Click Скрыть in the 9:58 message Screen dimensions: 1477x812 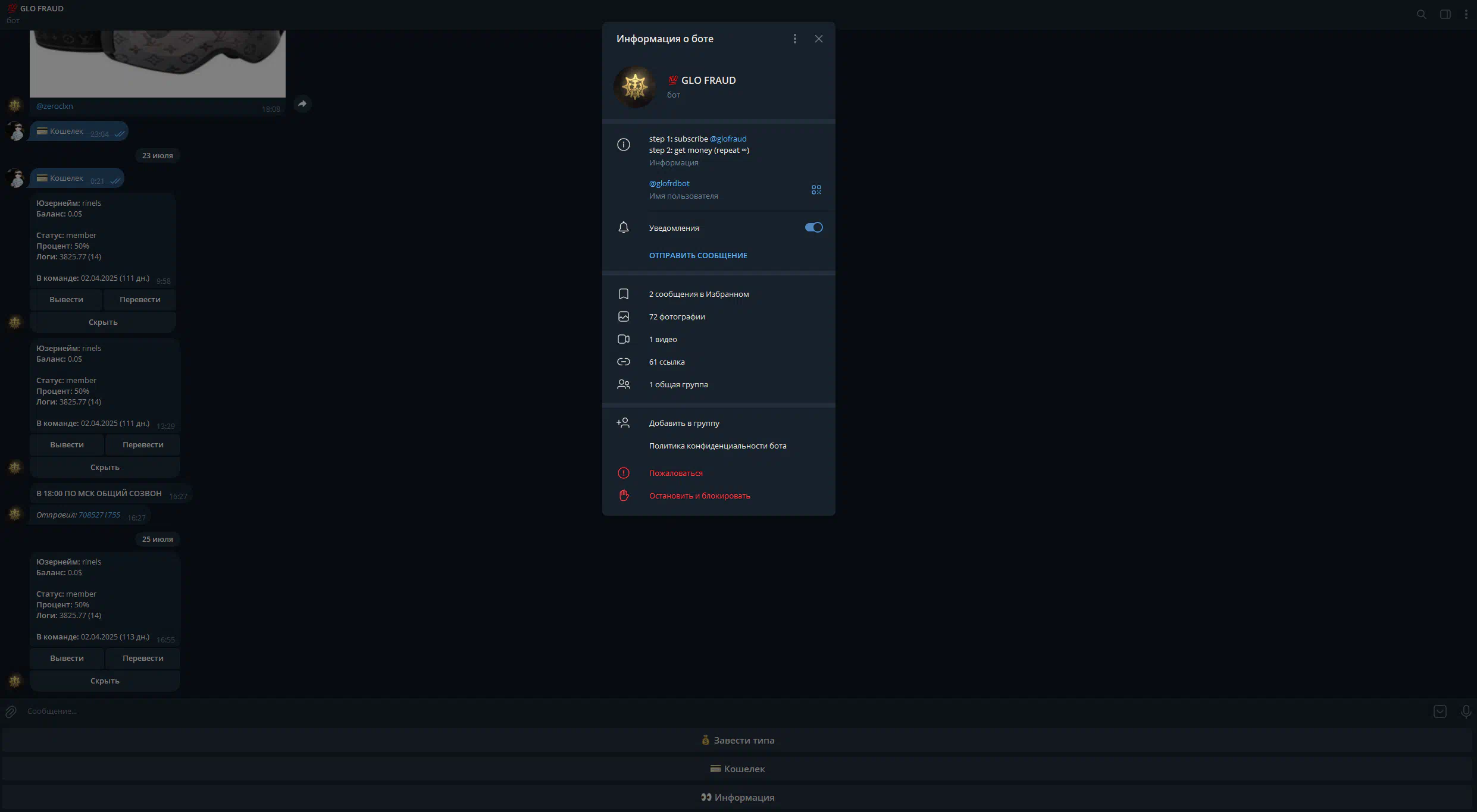pos(103,322)
